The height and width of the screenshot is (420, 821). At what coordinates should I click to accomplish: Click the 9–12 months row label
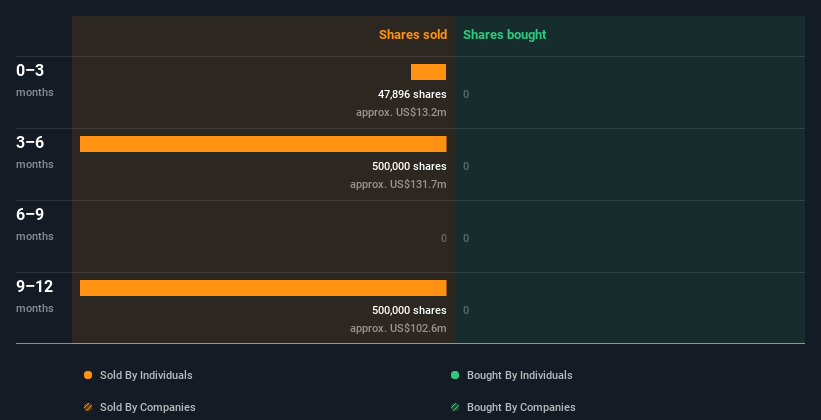click(35, 296)
